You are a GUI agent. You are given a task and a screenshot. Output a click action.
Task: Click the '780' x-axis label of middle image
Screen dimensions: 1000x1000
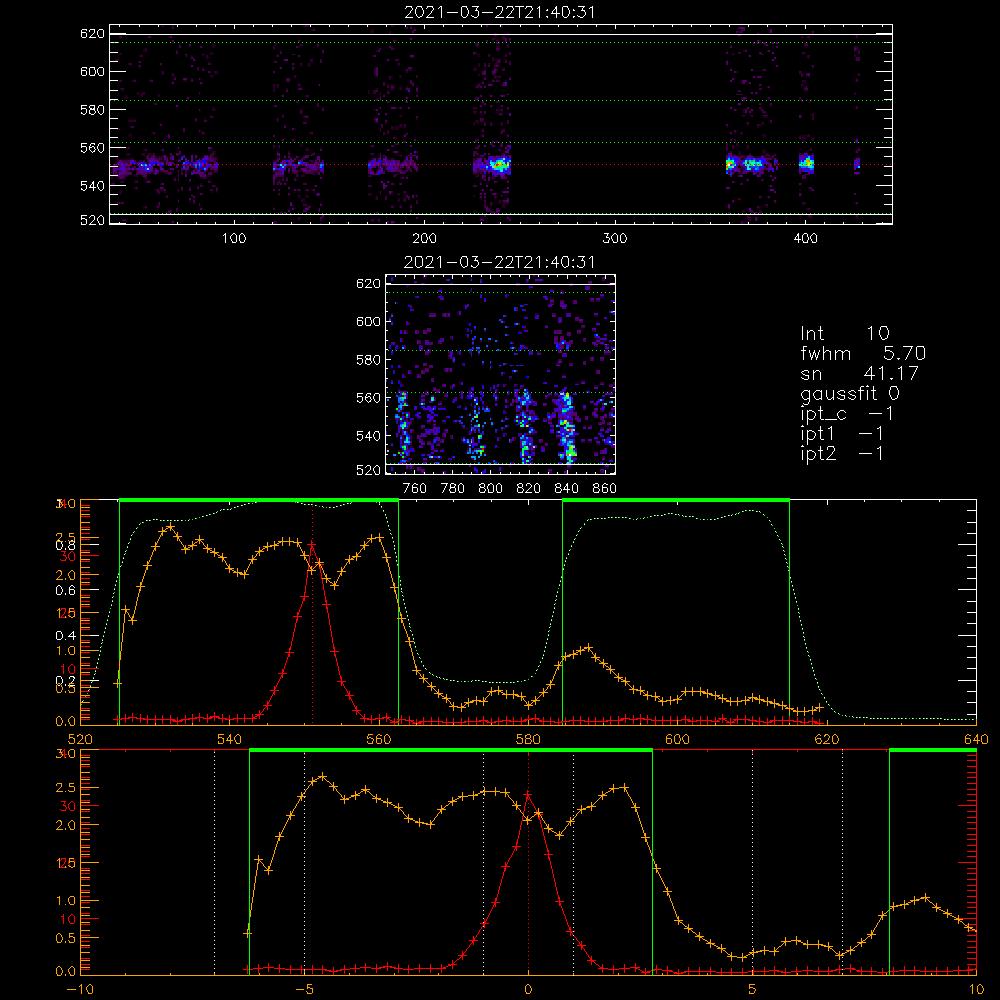(453, 489)
